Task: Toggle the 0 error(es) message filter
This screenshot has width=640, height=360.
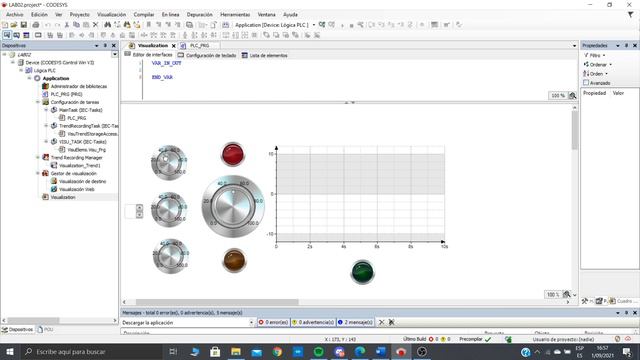Action: pyautogui.click(x=273, y=322)
